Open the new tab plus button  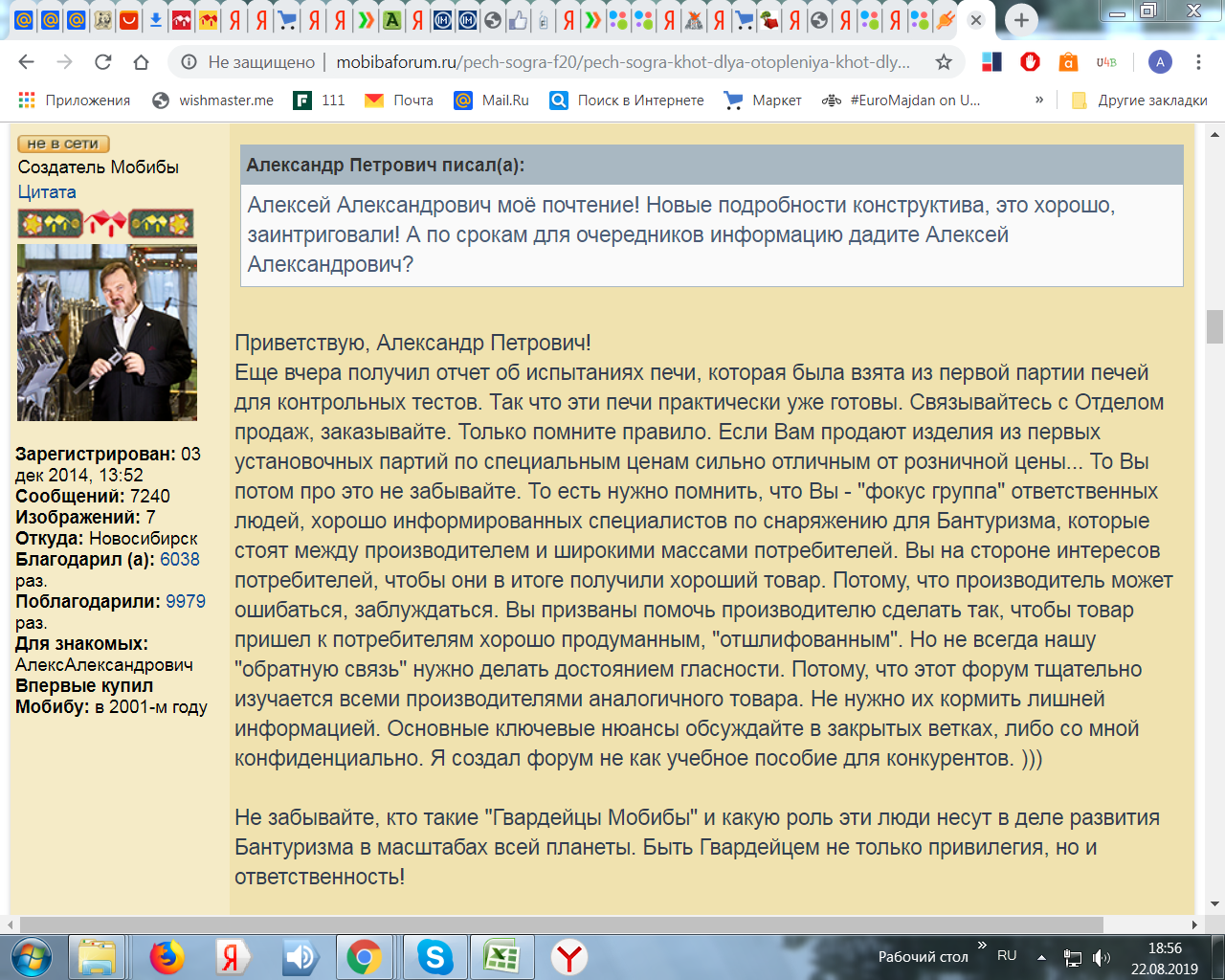1021,20
